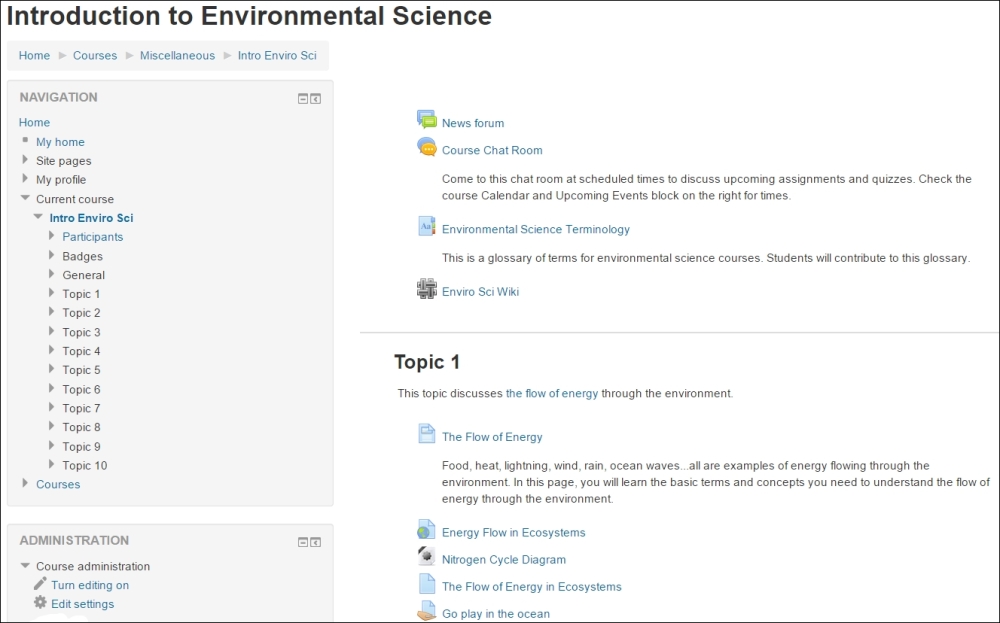Select Topic 7 in Navigation tree
The width and height of the screenshot is (1000, 623).
(x=81, y=408)
